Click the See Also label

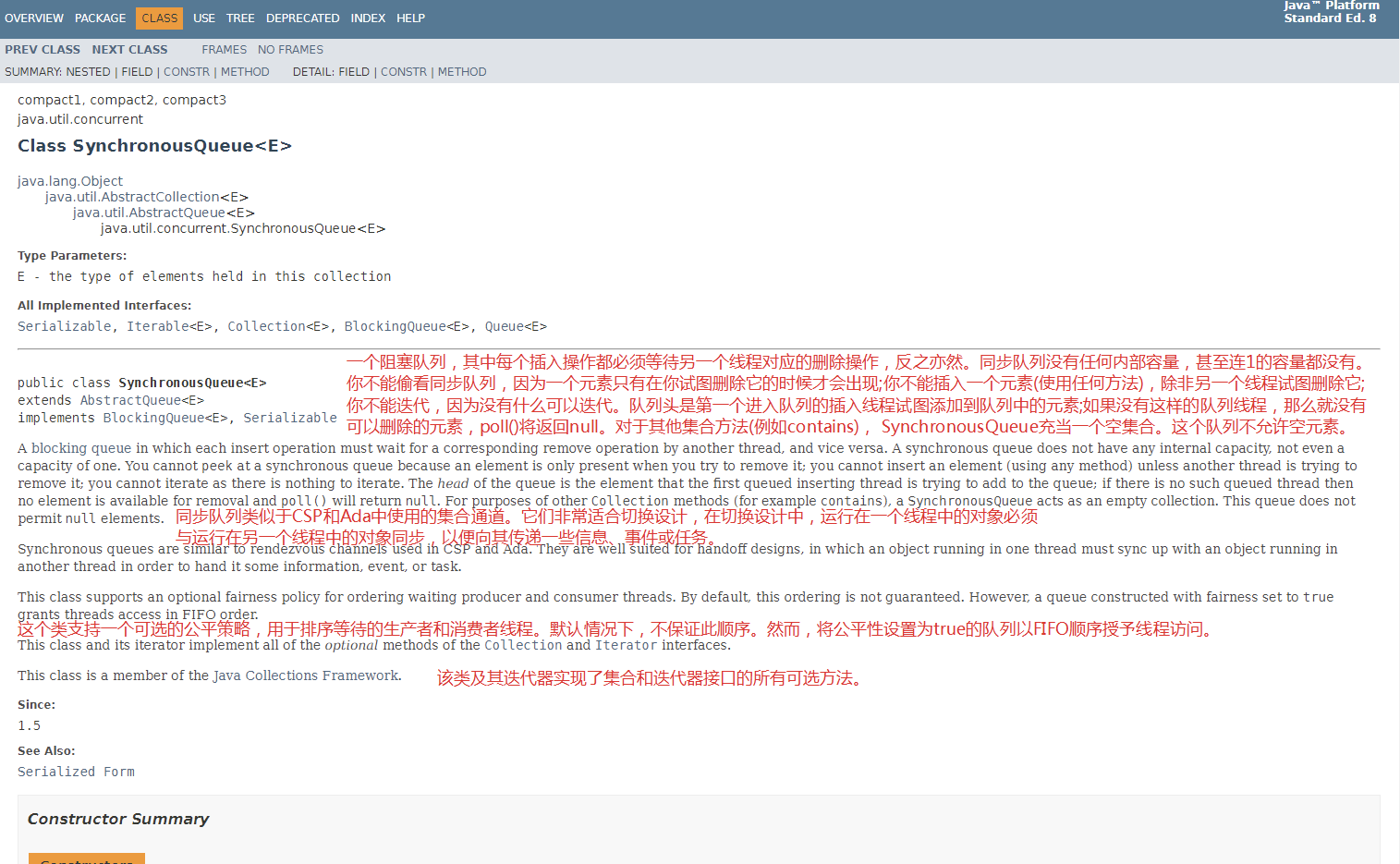click(x=46, y=751)
